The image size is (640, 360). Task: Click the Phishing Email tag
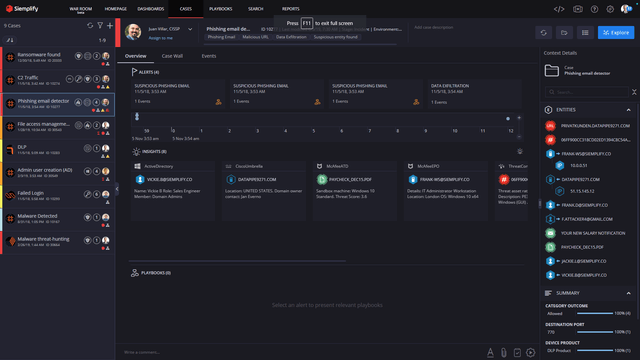click(x=221, y=37)
